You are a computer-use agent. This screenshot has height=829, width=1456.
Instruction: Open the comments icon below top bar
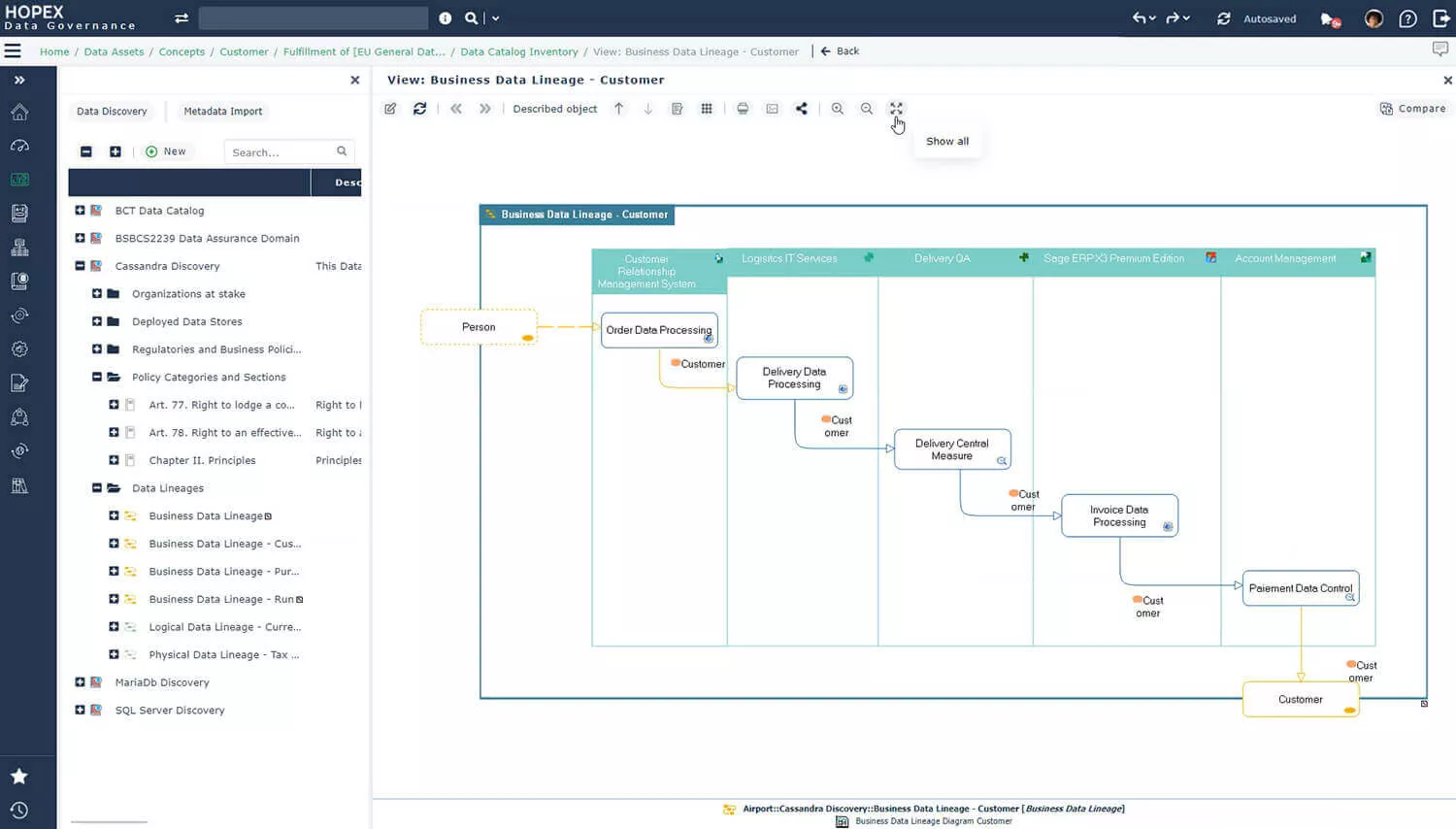point(1440,49)
